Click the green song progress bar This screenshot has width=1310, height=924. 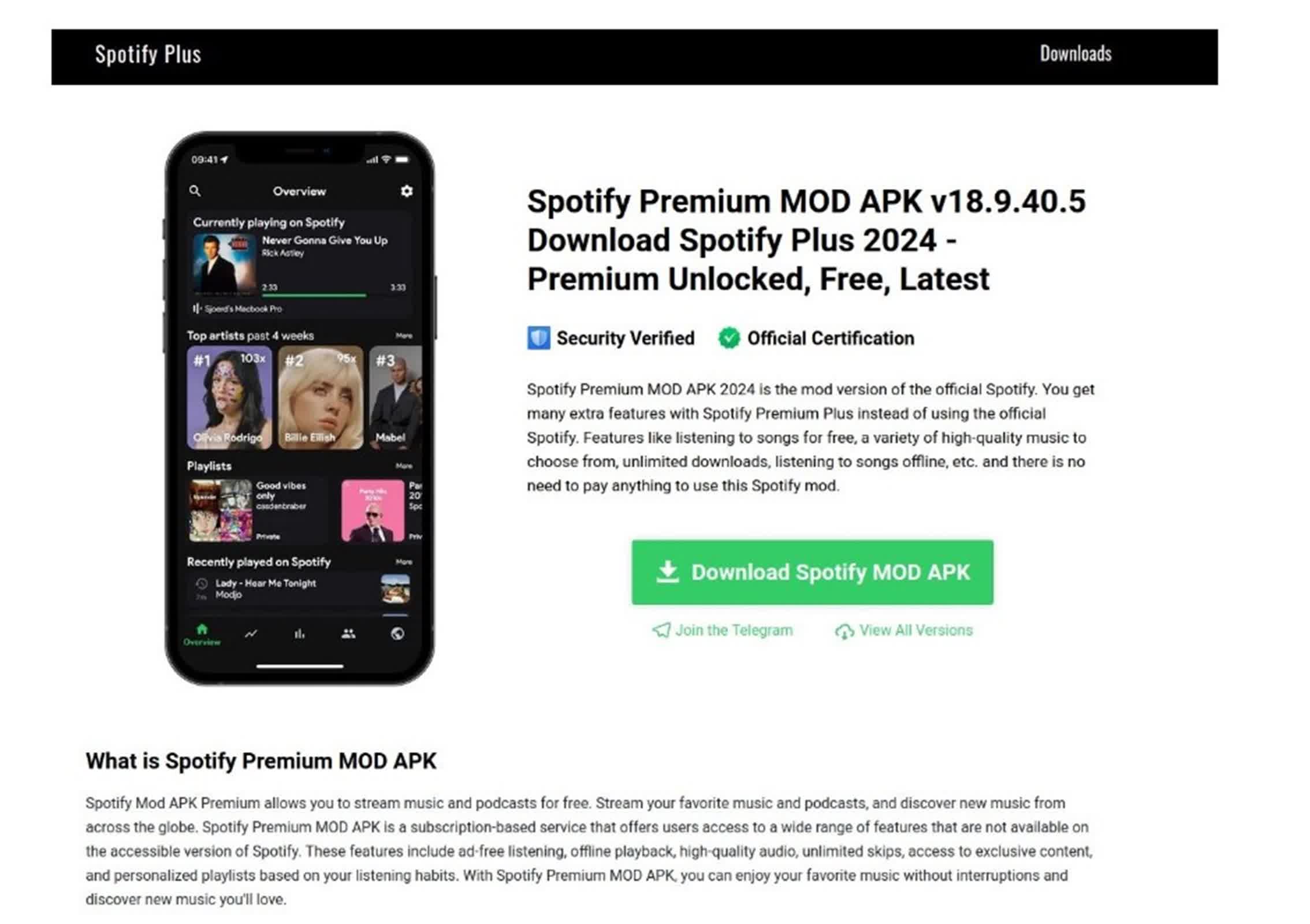314,295
